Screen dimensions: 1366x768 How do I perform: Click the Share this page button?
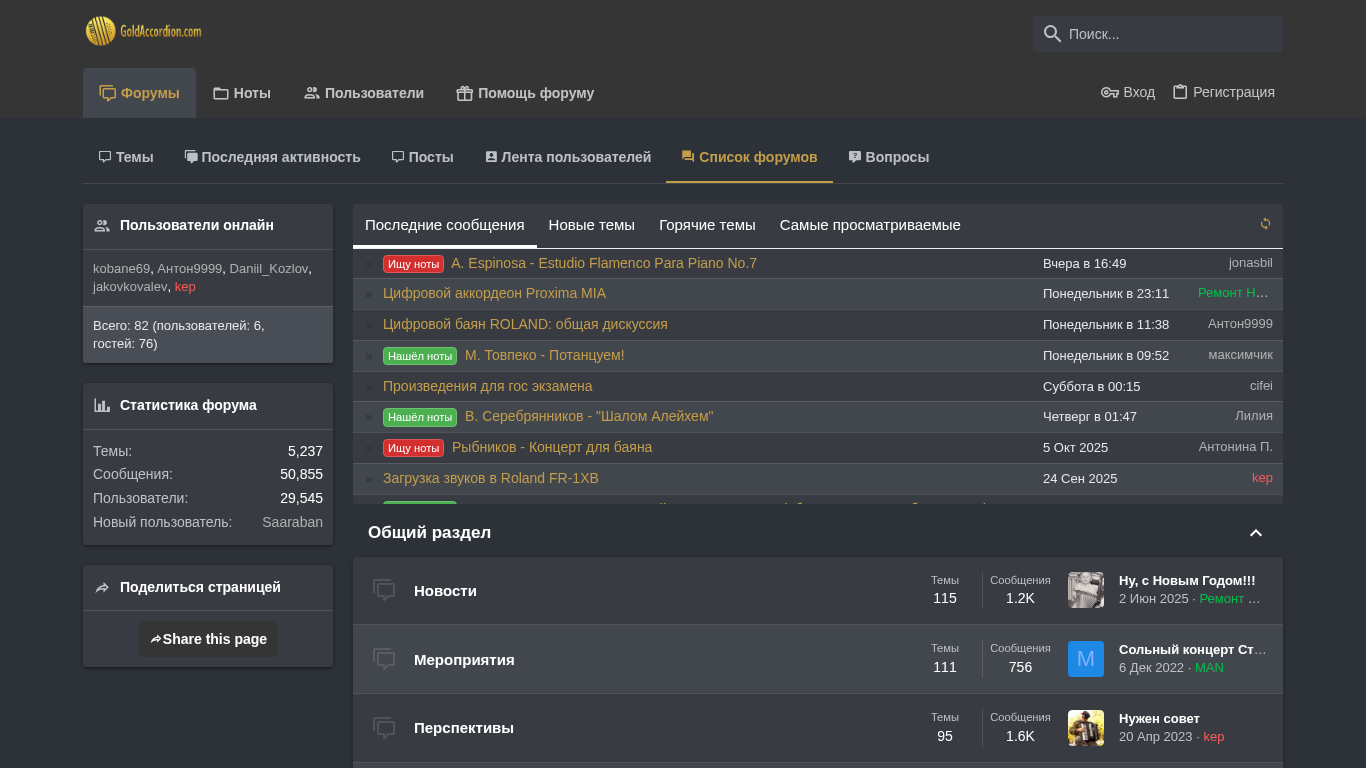208,639
